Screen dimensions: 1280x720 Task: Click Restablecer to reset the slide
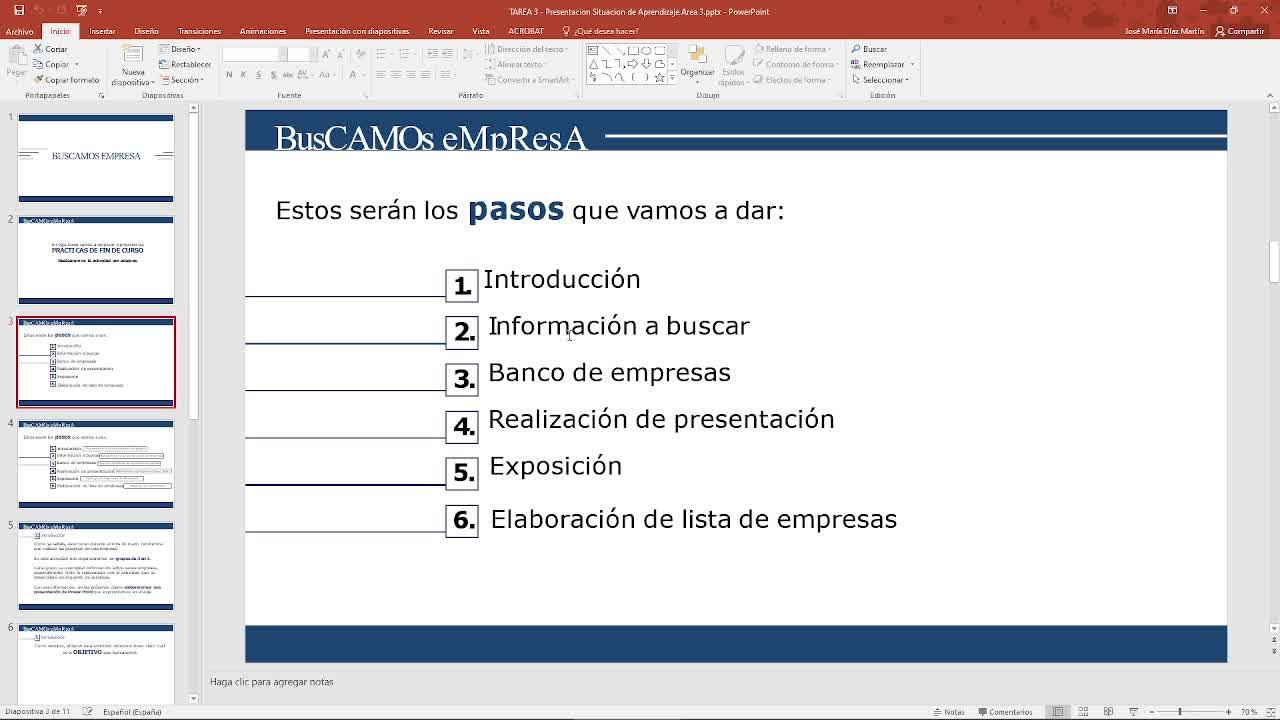pos(184,64)
